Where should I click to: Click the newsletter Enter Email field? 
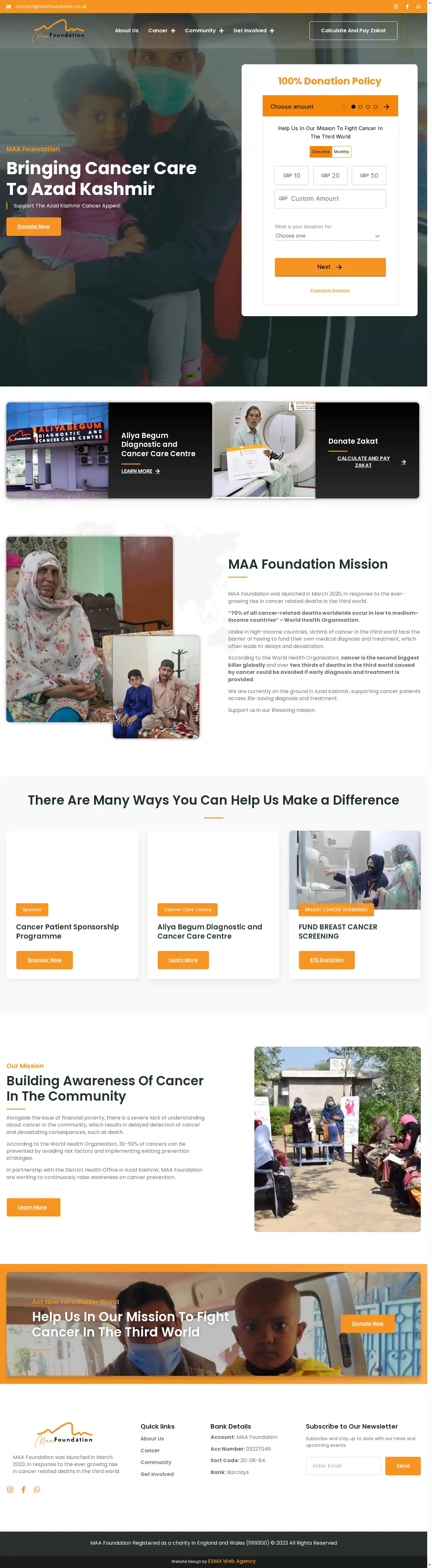(x=344, y=1466)
